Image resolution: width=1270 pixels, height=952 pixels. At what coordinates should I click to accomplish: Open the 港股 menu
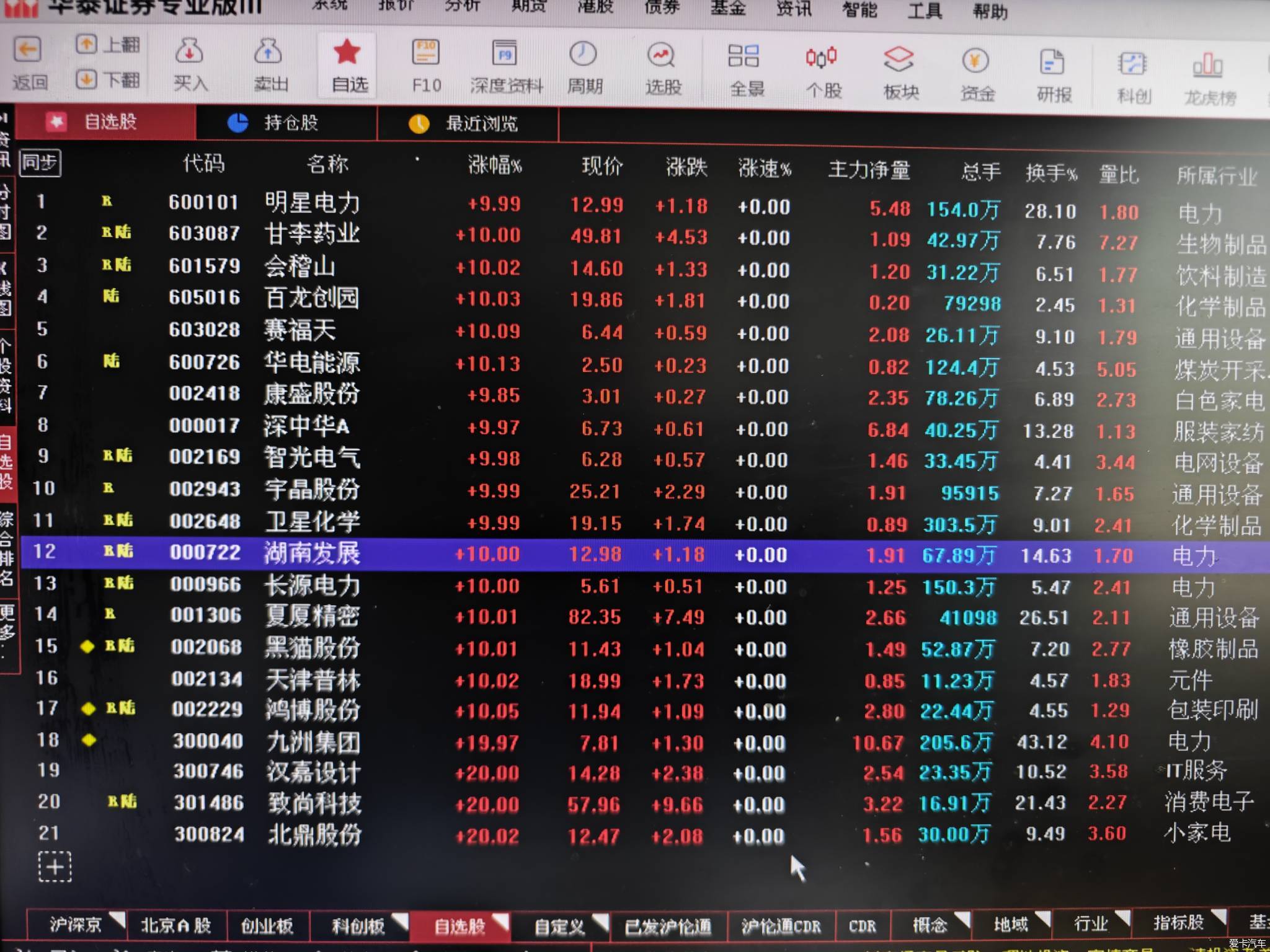coord(595,6)
